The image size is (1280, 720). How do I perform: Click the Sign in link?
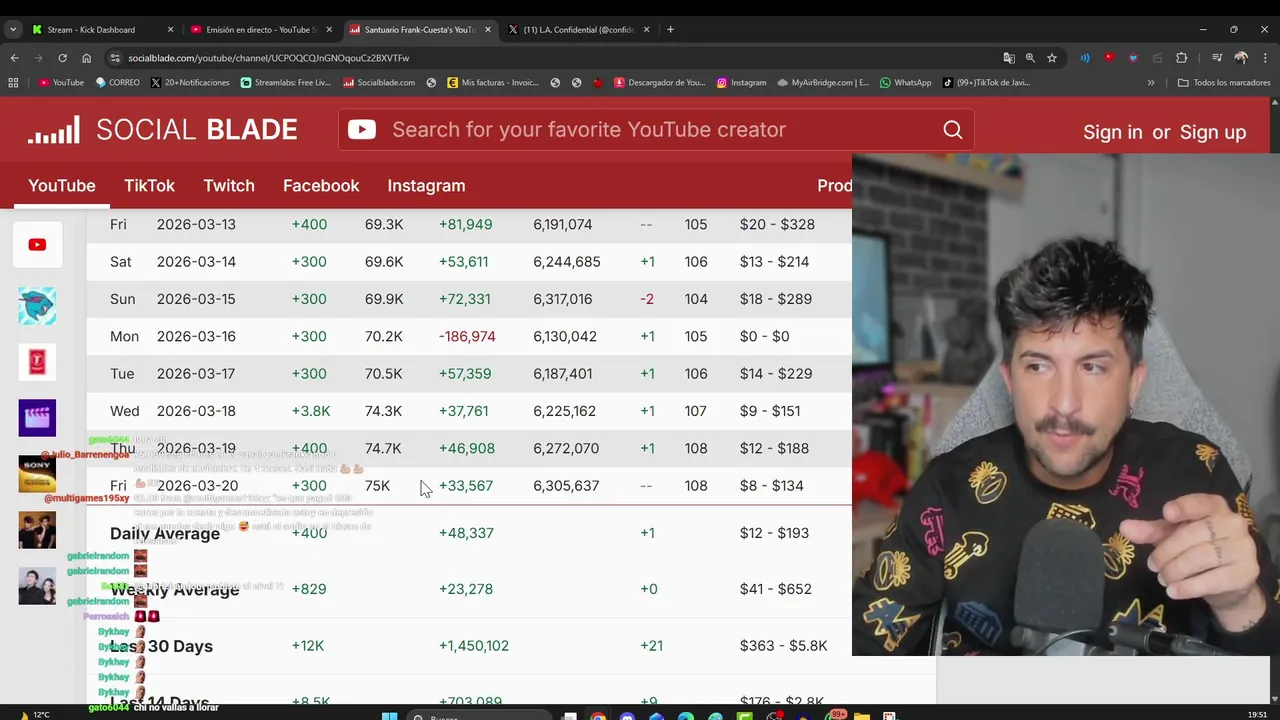click(1112, 132)
